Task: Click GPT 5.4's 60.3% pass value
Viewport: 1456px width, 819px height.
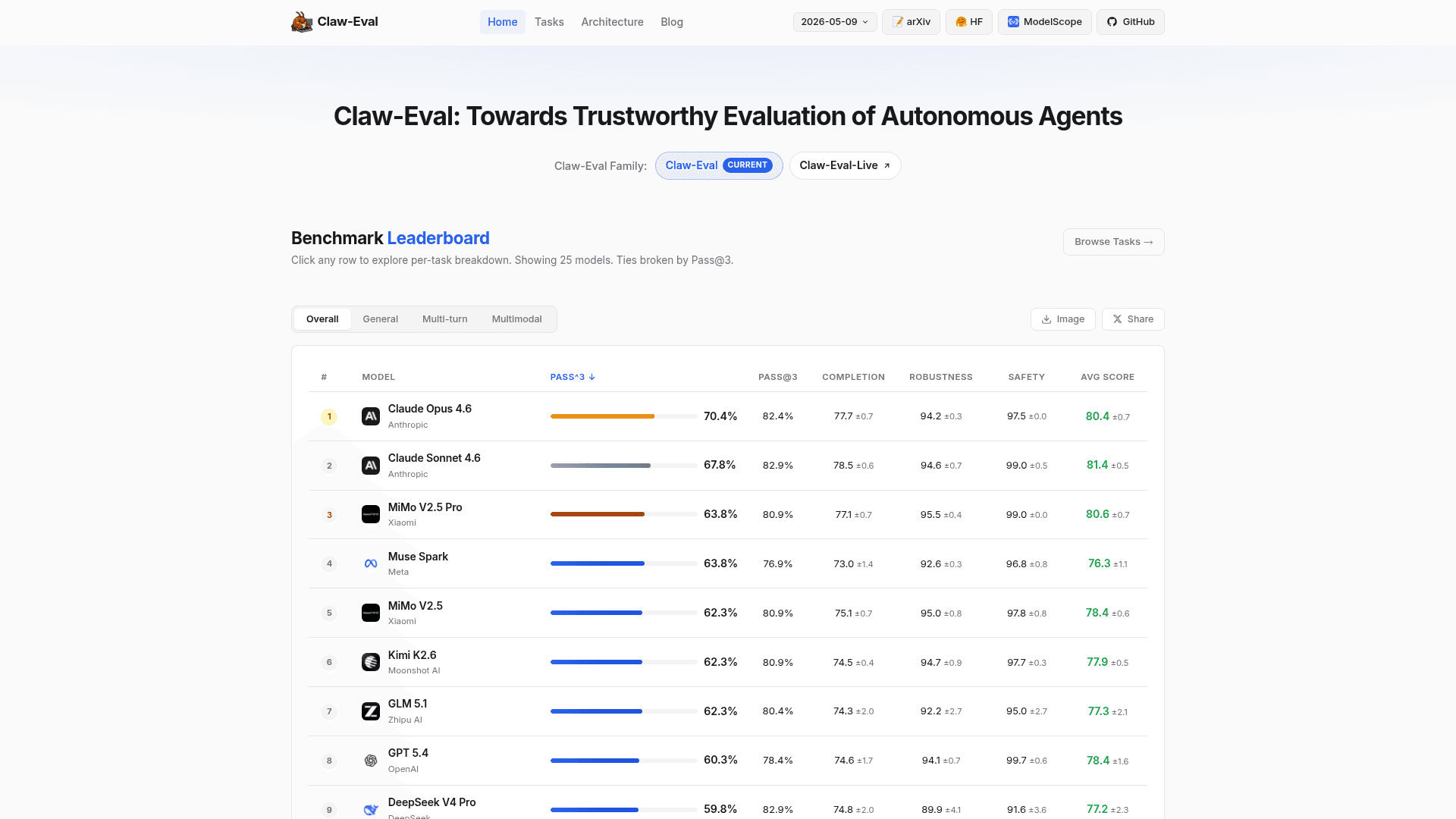Action: click(720, 760)
